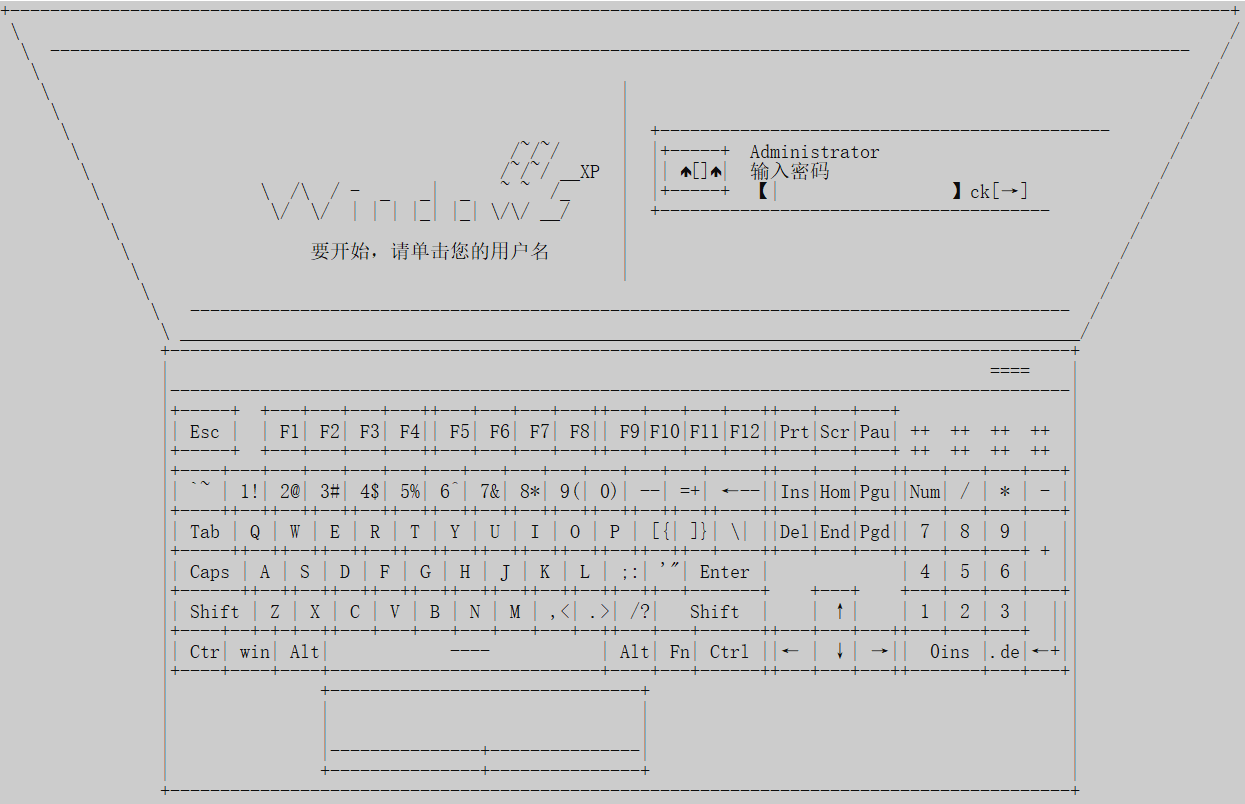This screenshot has width=1245, height=804.
Task: Click the Pgd page down key
Action: (x=875, y=532)
